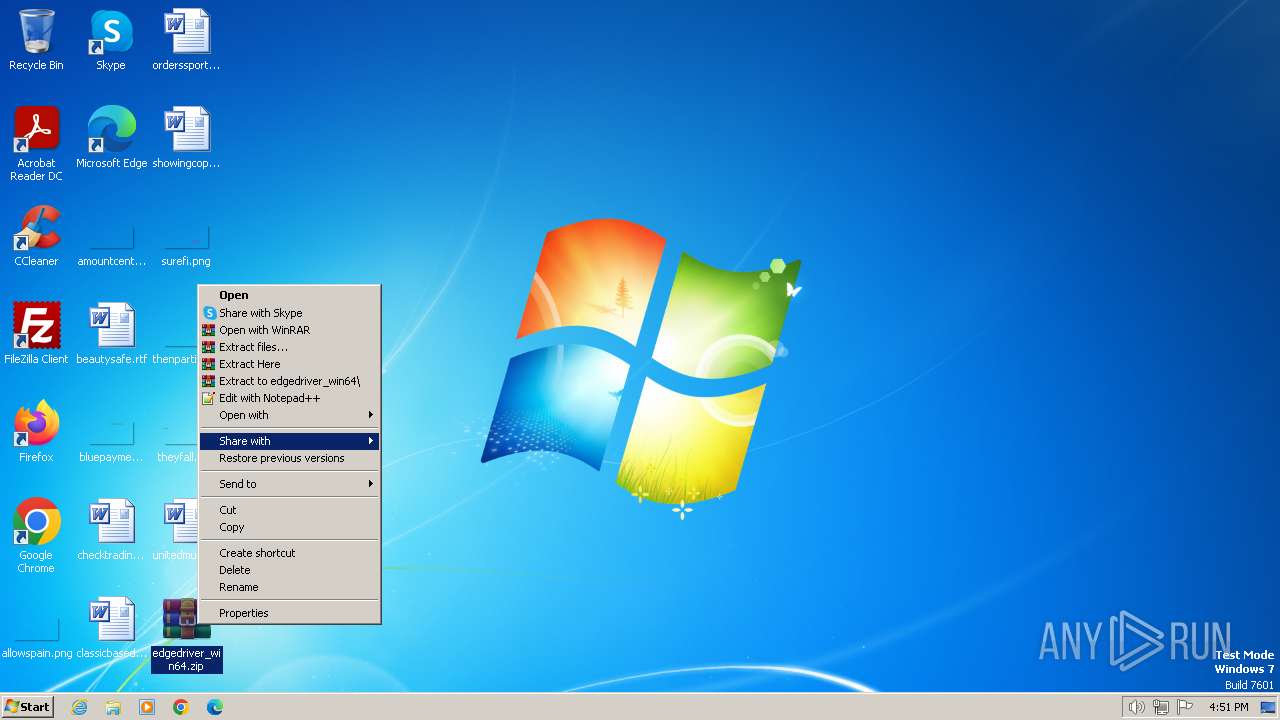Open Windows Media Player from taskbar
Viewport: 1280px width, 720px height.
click(x=147, y=707)
